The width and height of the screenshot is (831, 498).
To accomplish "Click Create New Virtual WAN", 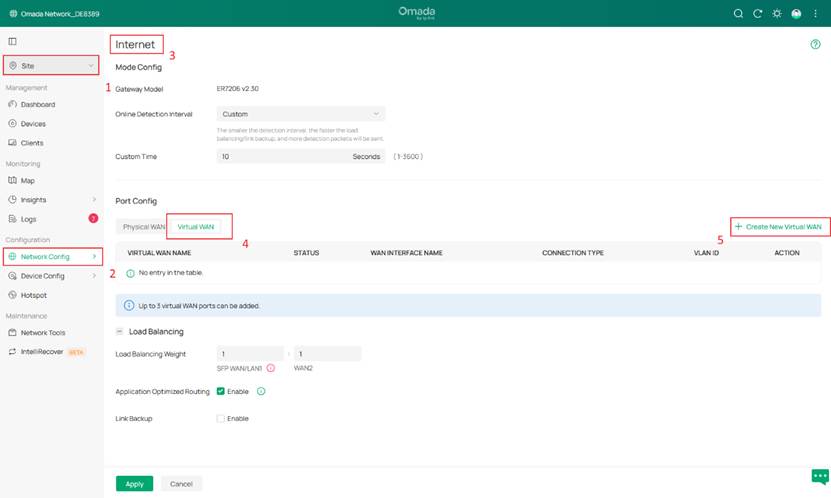I will 778,227.
